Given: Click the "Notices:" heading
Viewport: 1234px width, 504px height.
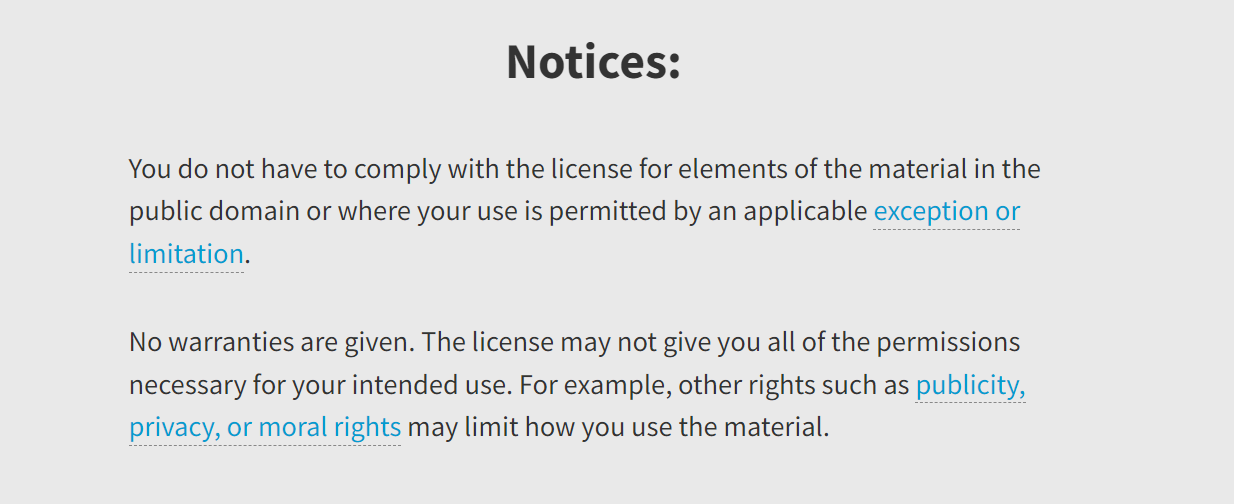Looking at the screenshot, I should (593, 62).
